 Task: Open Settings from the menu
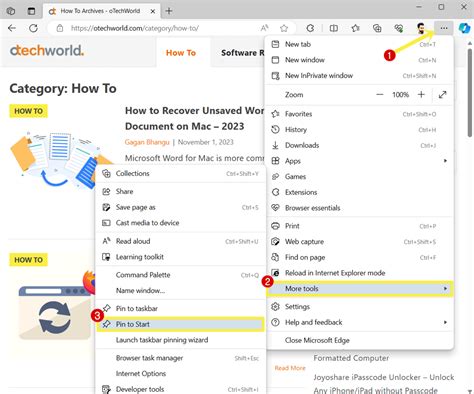pos(359,307)
